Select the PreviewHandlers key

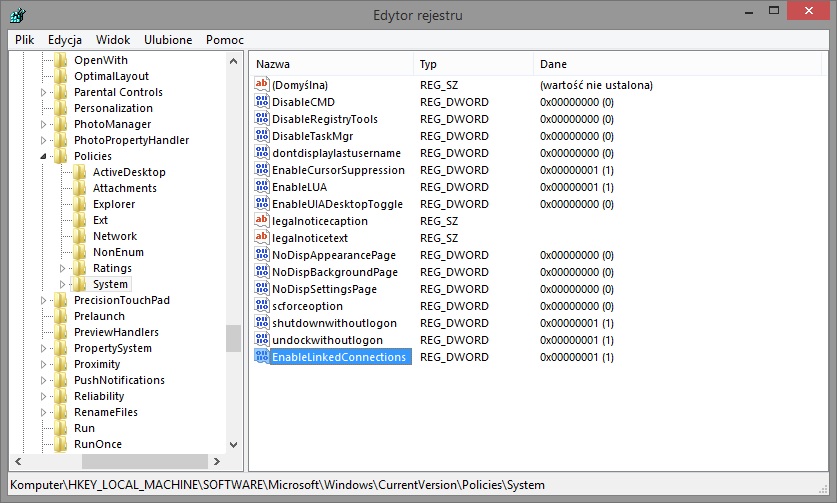tap(116, 332)
